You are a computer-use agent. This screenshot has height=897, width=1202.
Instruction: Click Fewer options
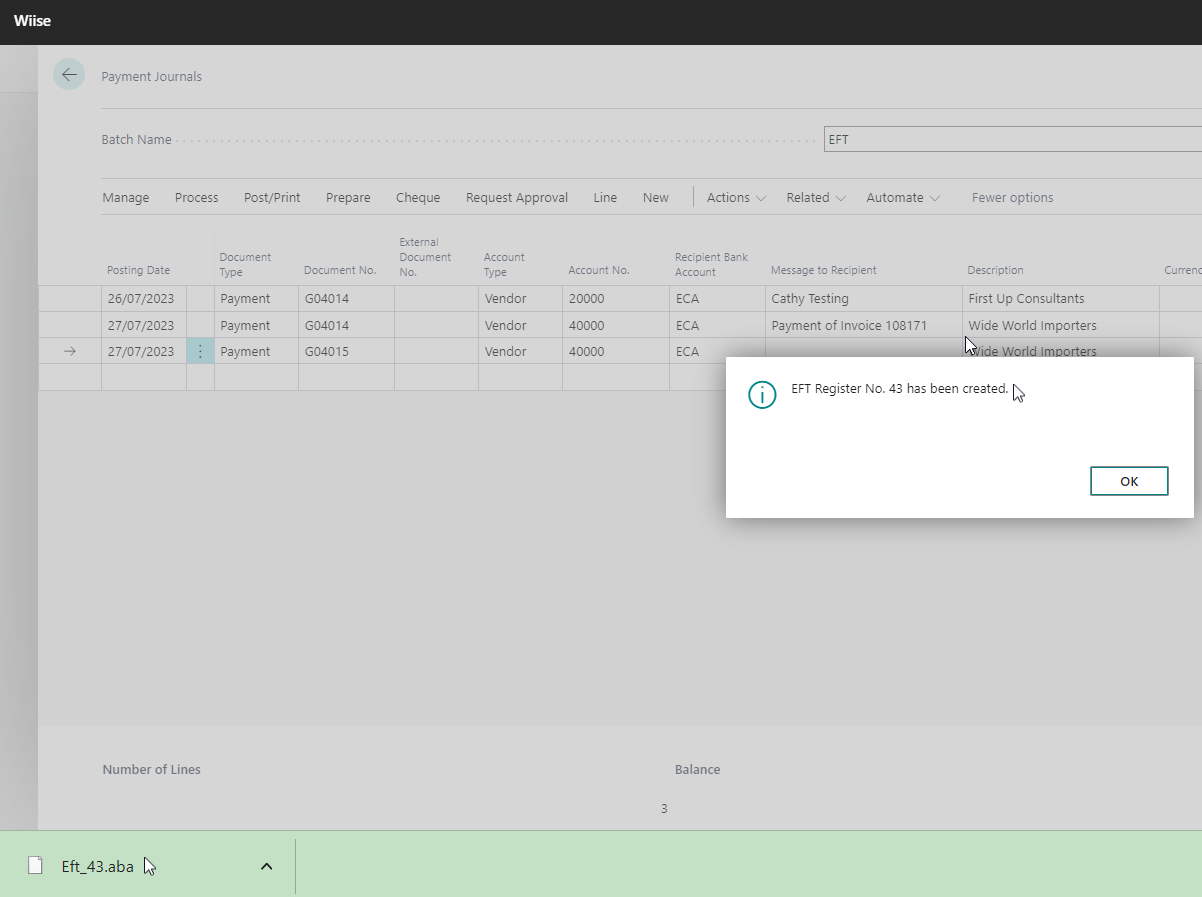(1012, 197)
